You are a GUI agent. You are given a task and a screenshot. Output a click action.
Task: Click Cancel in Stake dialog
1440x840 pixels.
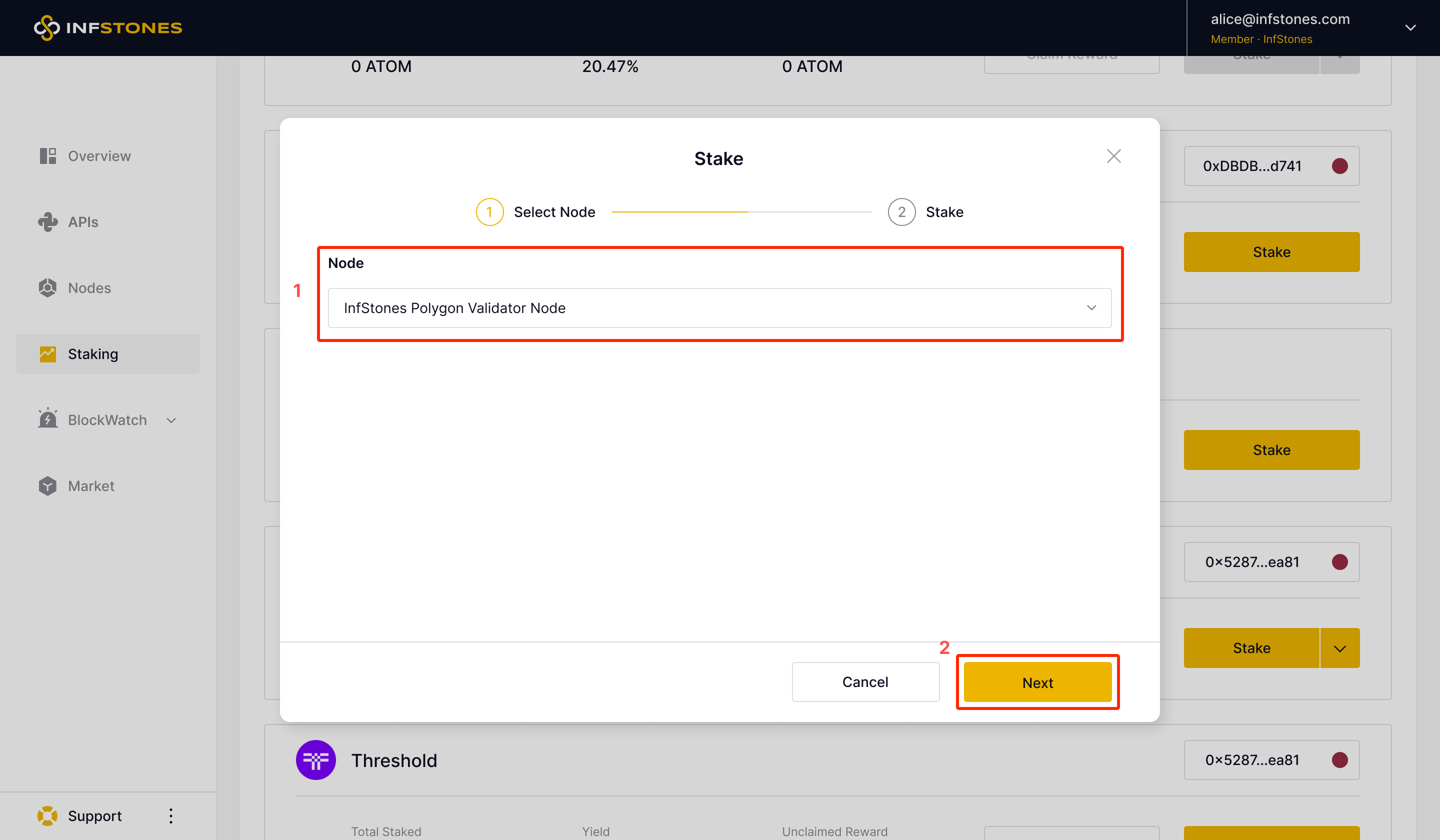coord(865,681)
